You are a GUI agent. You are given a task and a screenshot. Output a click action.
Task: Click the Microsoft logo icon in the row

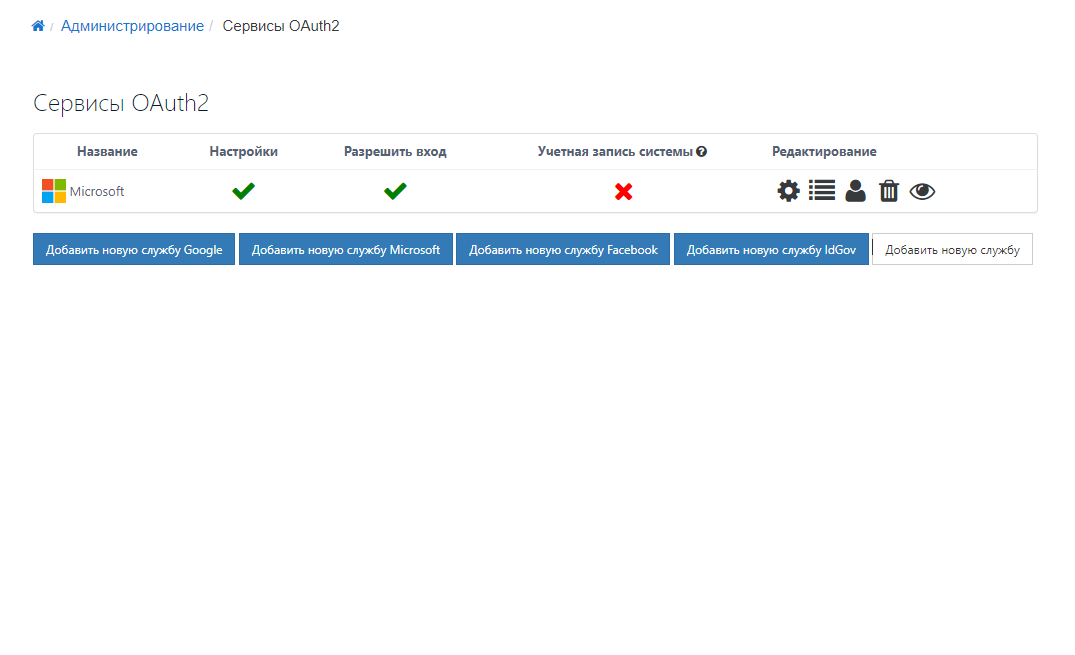(x=54, y=191)
